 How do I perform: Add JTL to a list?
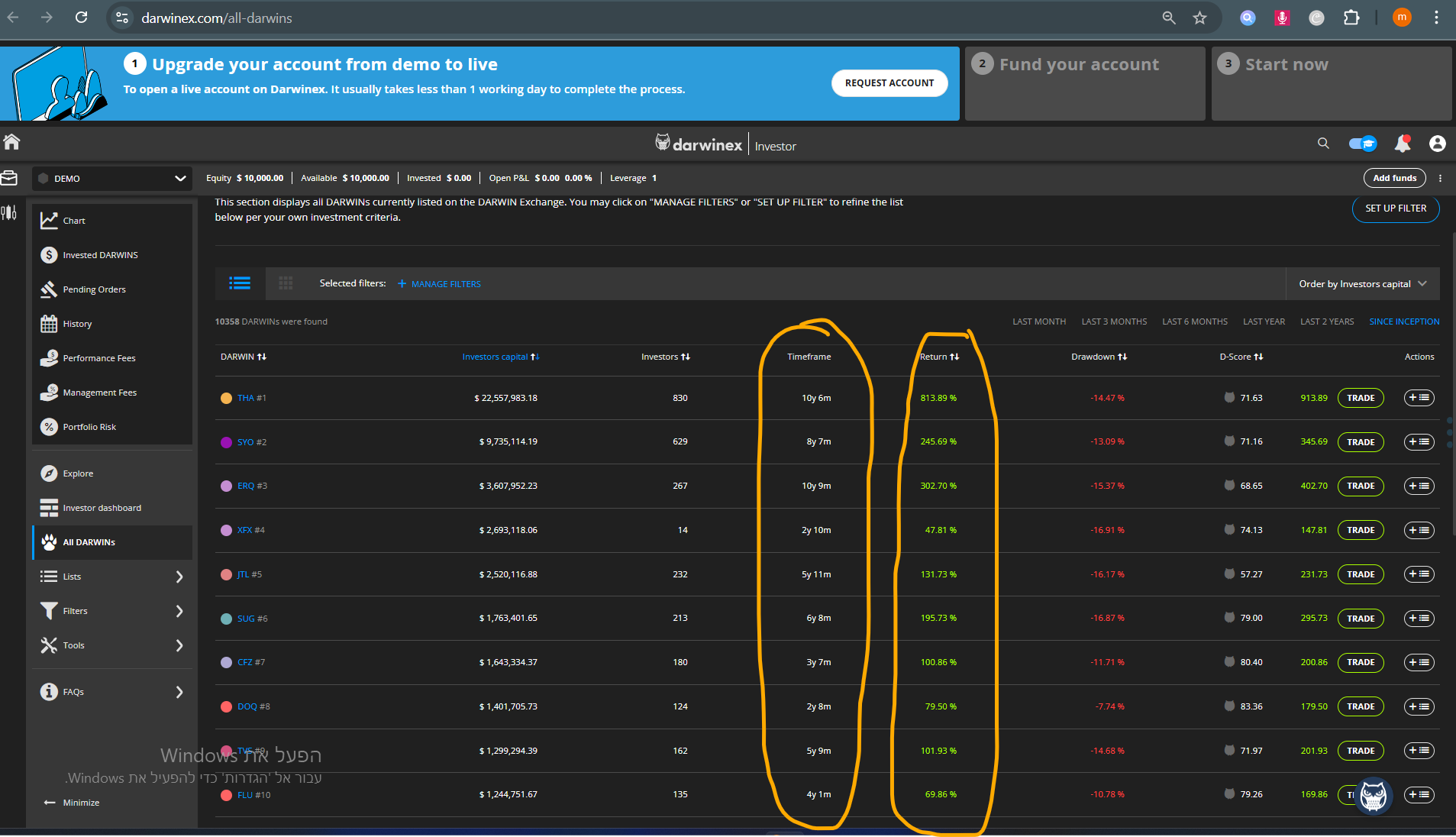coord(1419,574)
